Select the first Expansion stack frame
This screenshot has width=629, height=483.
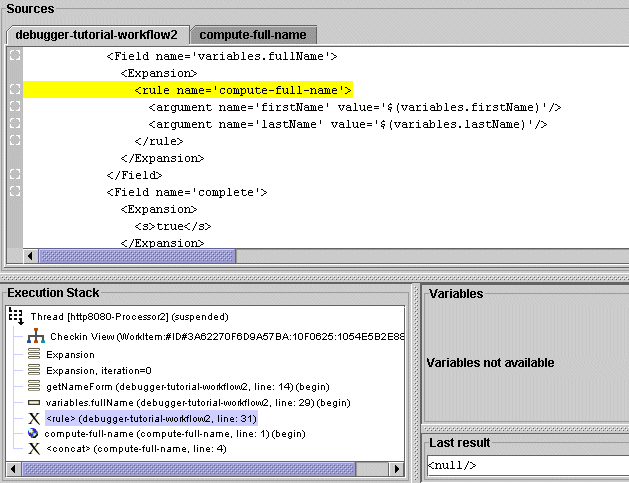point(70,355)
